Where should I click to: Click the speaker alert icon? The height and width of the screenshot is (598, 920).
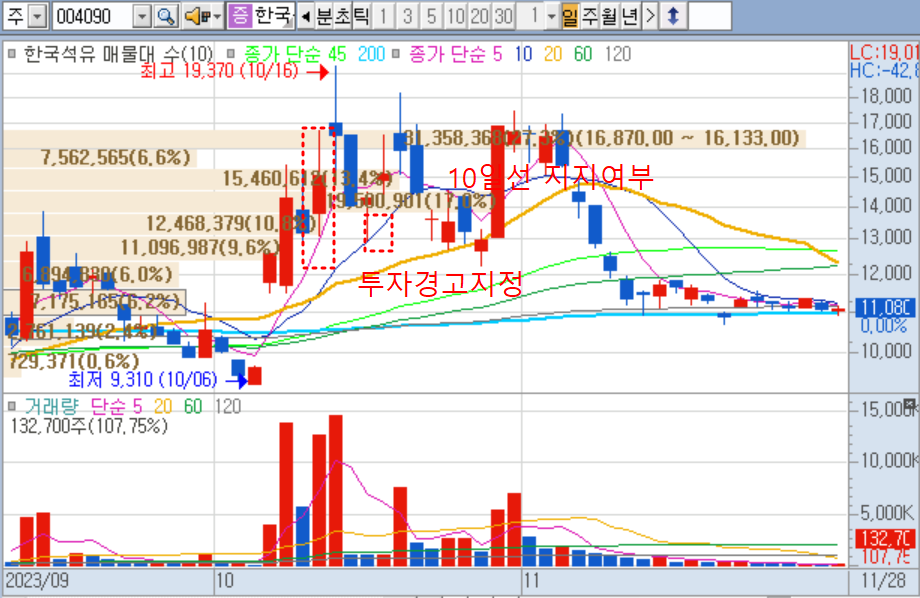pyautogui.click(x=197, y=16)
